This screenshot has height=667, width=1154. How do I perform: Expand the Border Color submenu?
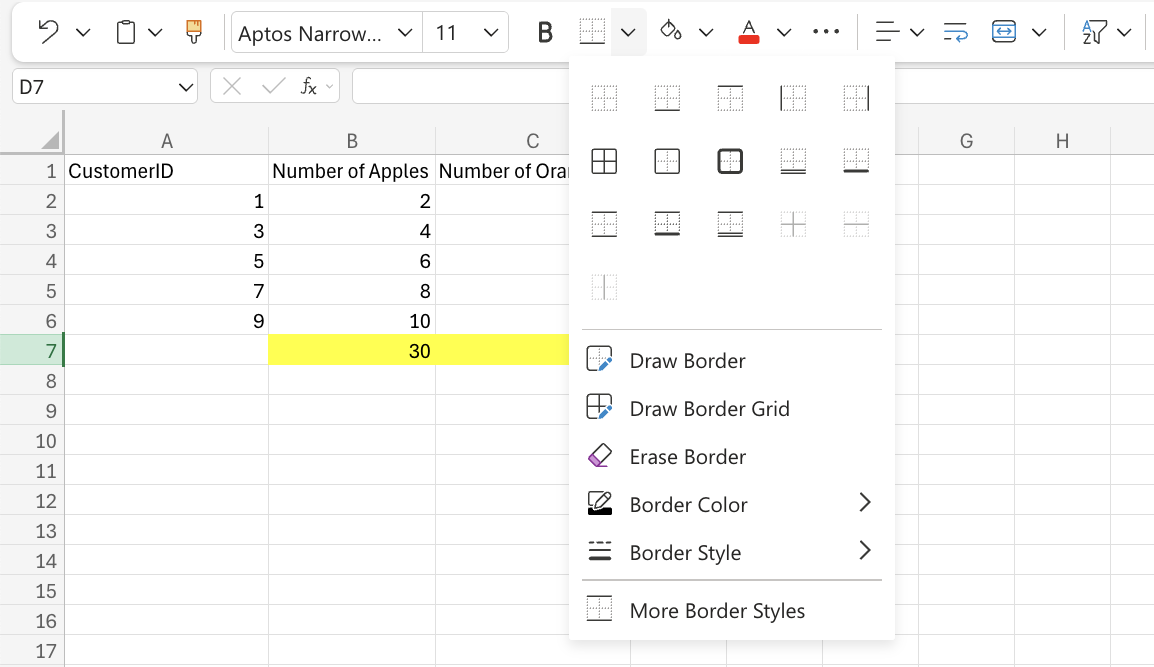pos(688,504)
